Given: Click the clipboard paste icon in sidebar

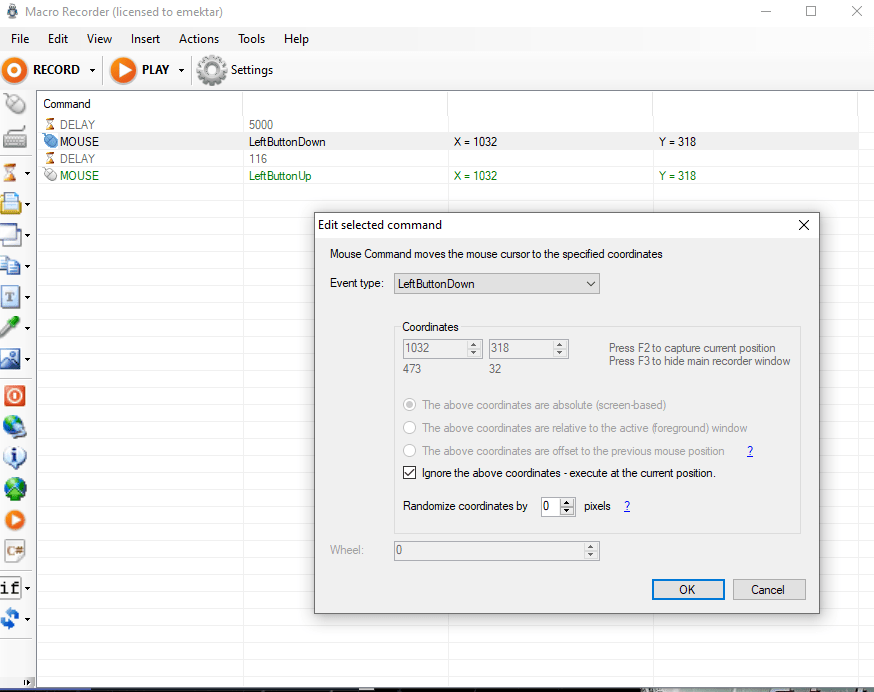Looking at the screenshot, I should click(x=11, y=204).
